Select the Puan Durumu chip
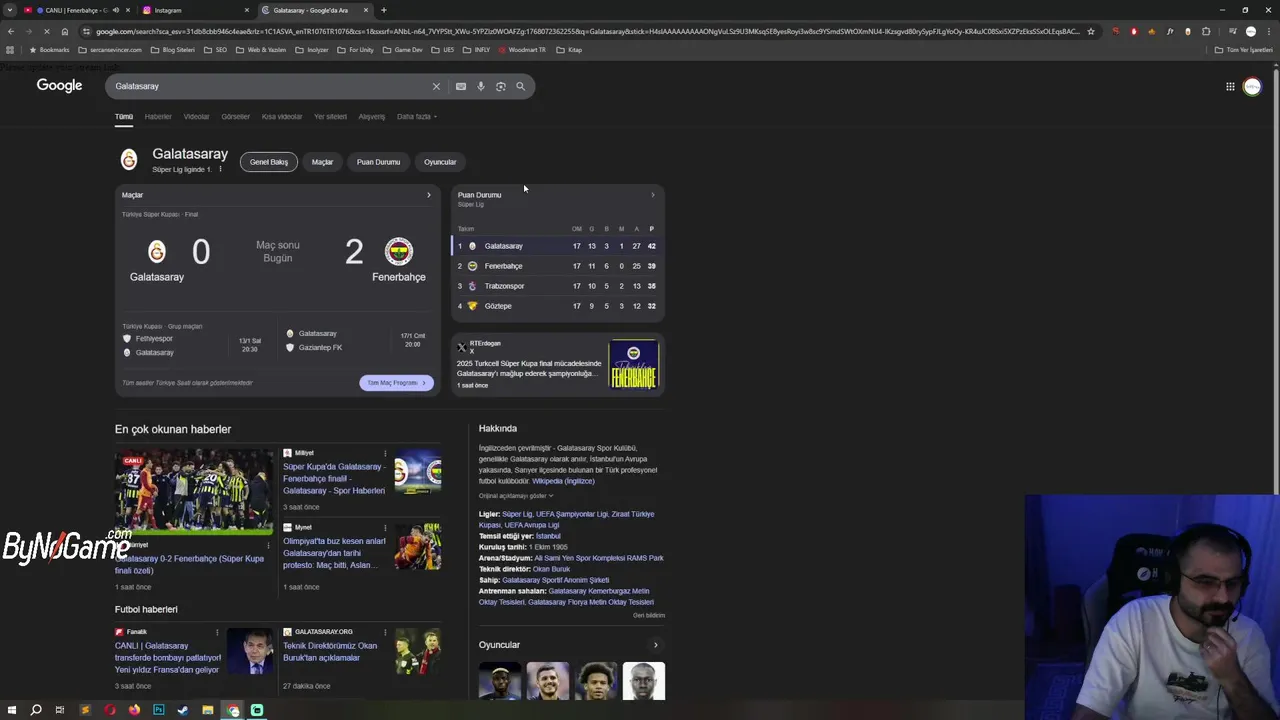The width and height of the screenshot is (1280, 720). [378, 162]
